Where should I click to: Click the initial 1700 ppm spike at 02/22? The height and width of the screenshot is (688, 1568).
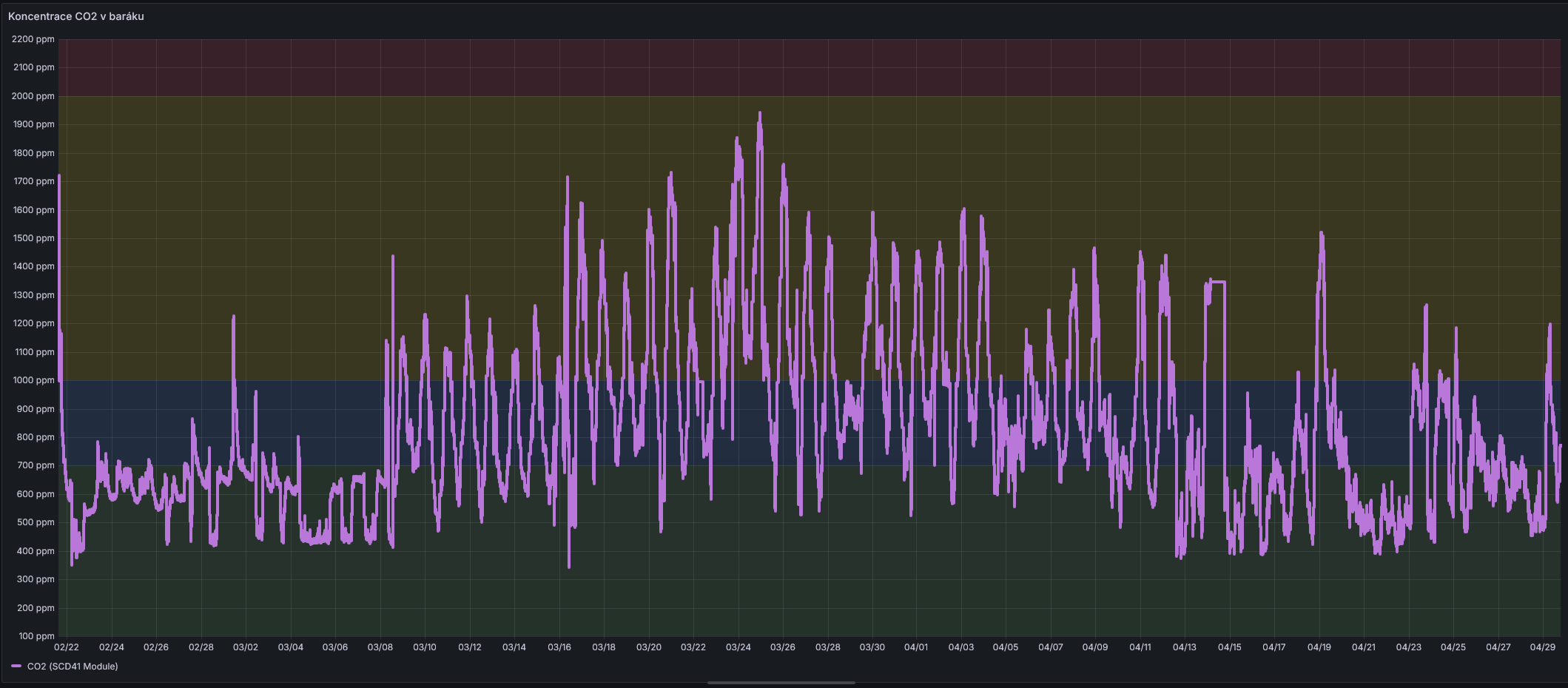[59, 178]
